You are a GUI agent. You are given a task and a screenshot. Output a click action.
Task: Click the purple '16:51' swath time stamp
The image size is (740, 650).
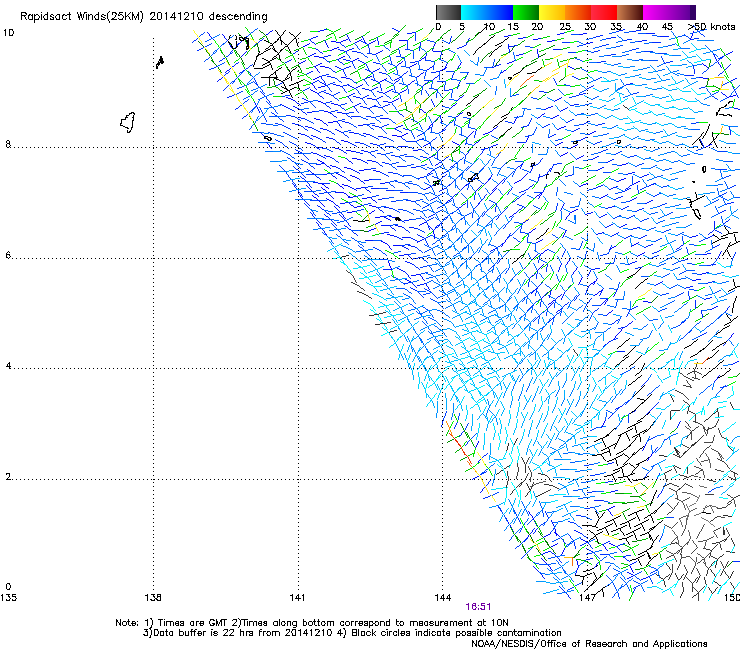click(478, 607)
